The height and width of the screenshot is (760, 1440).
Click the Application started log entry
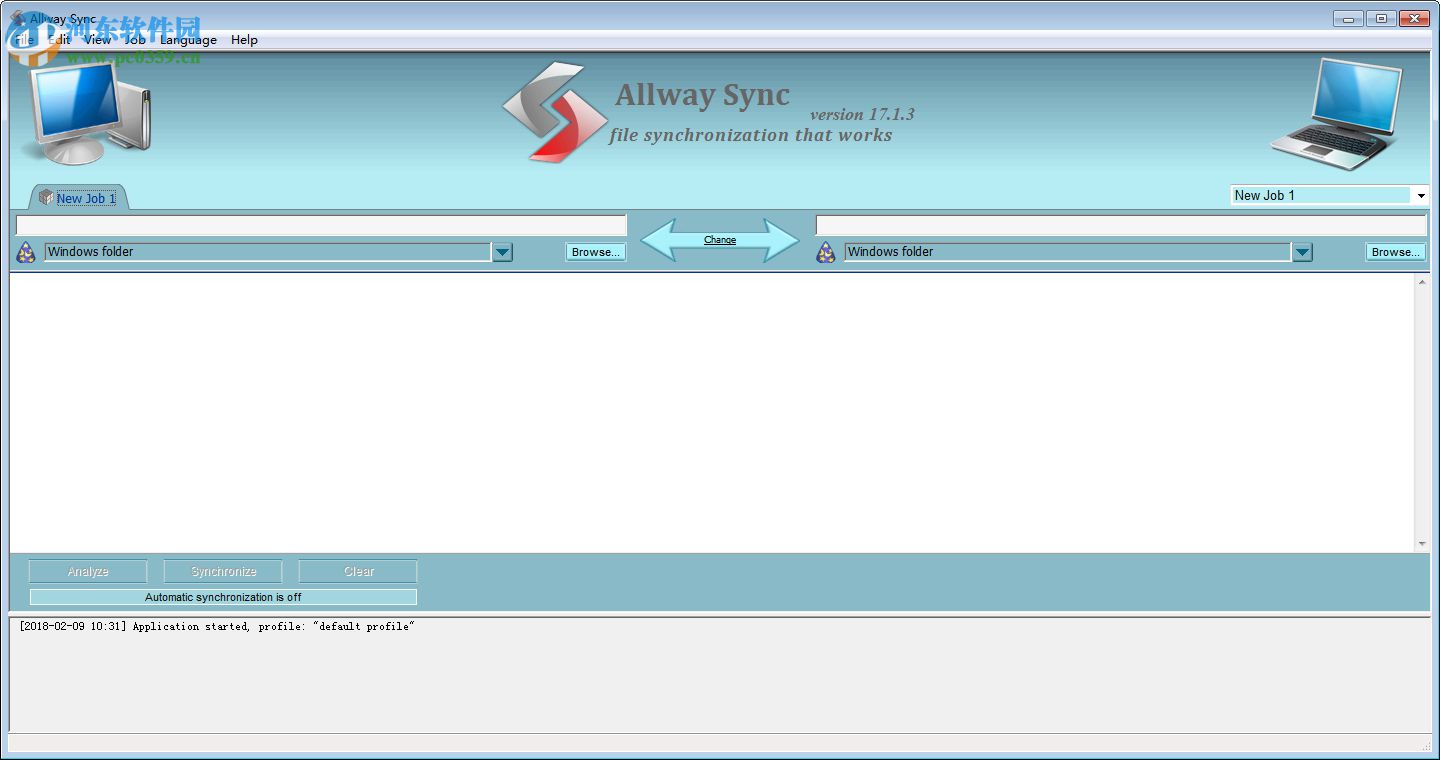point(216,627)
